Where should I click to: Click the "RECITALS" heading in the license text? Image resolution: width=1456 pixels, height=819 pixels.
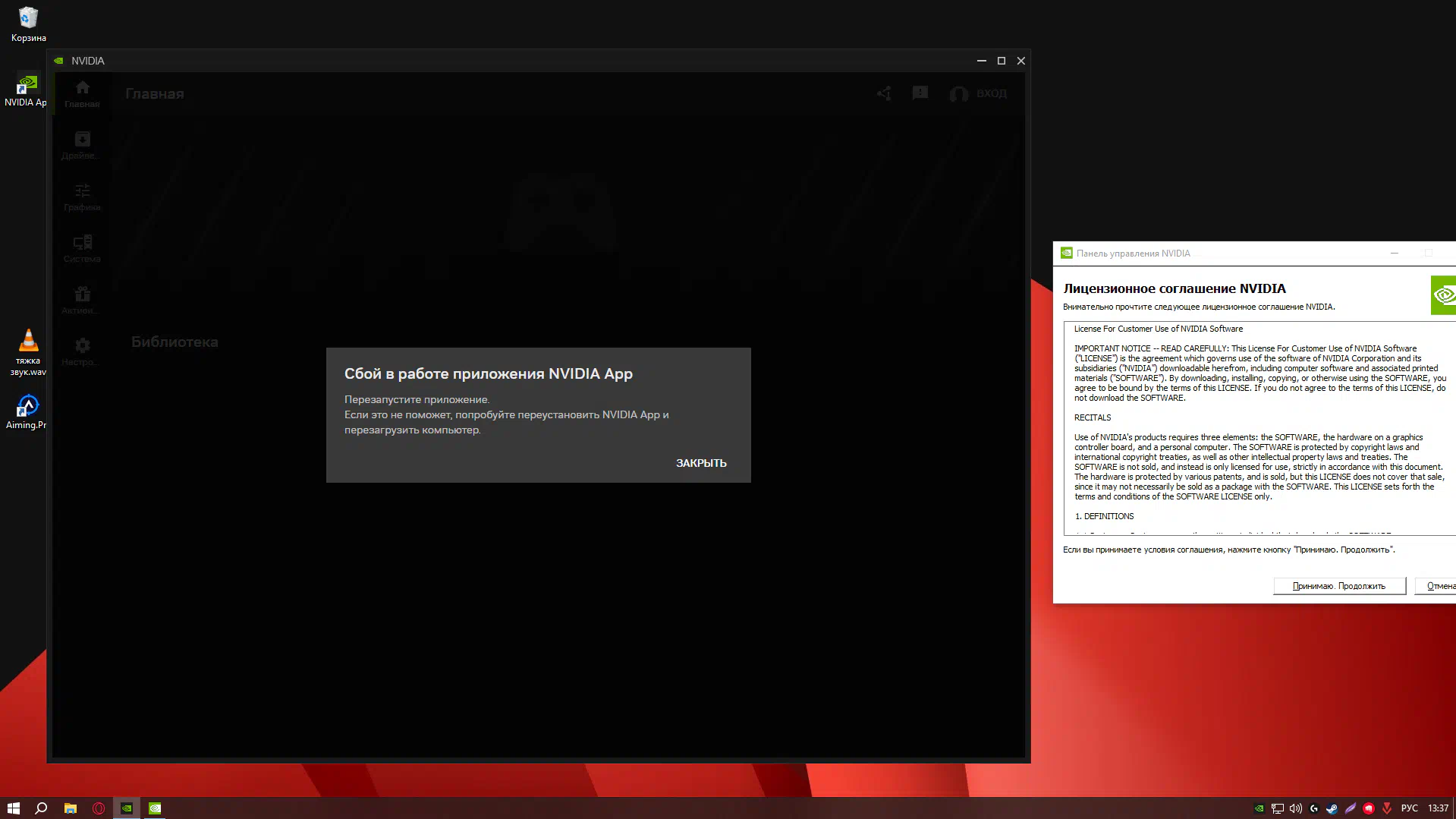click(x=1093, y=417)
